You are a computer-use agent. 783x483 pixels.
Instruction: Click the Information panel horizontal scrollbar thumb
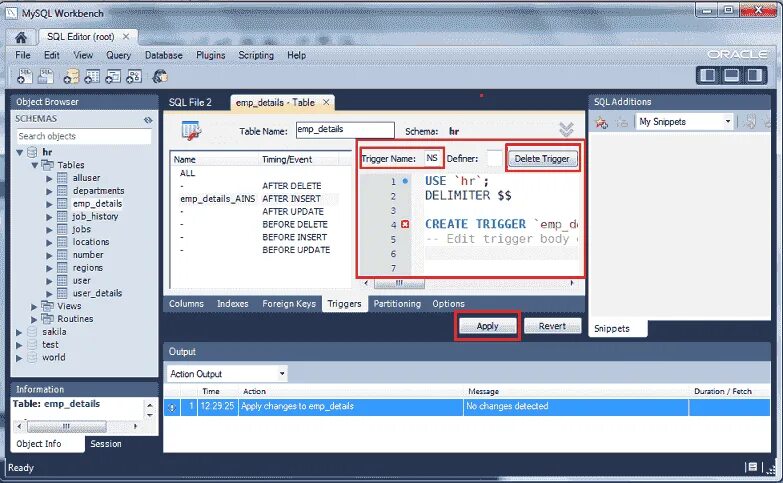[66, 427]
